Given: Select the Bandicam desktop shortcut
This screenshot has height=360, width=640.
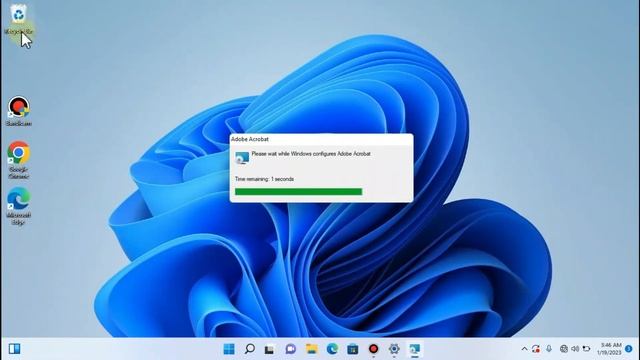Looking at the screenshot, I should (x=18, y=111).
